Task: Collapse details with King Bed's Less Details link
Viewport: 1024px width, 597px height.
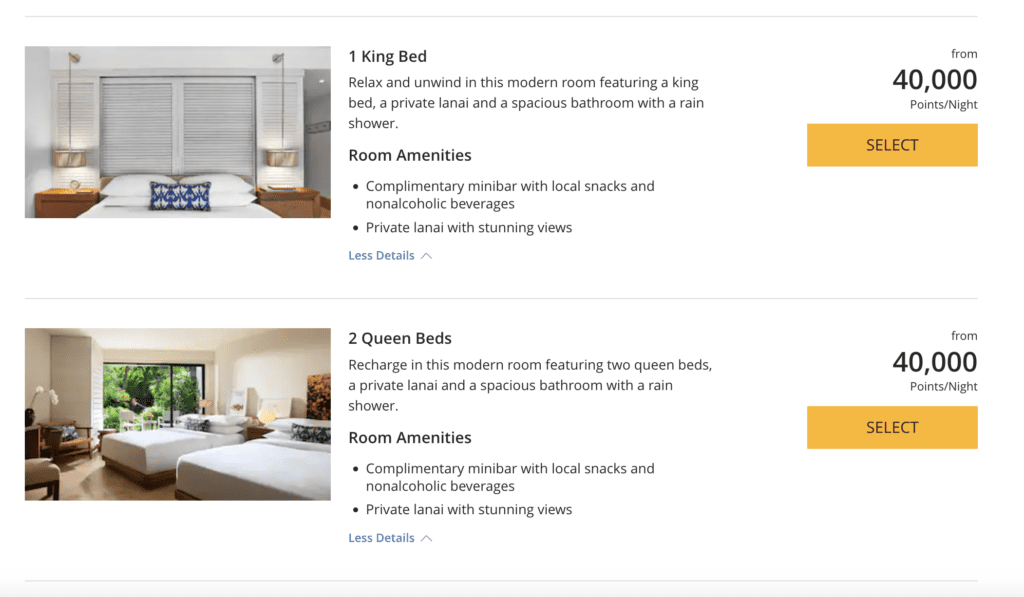Action: click(381, 256)
